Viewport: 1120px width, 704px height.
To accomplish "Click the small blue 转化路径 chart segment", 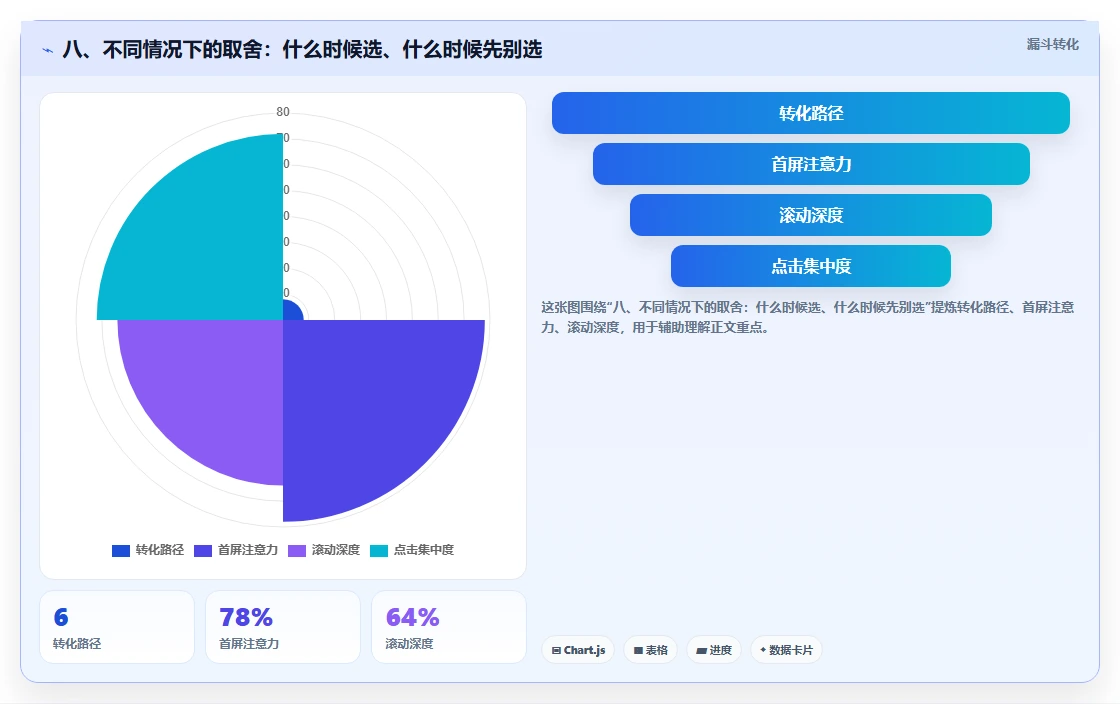I will pyautogui.click(x=291, y=311).
